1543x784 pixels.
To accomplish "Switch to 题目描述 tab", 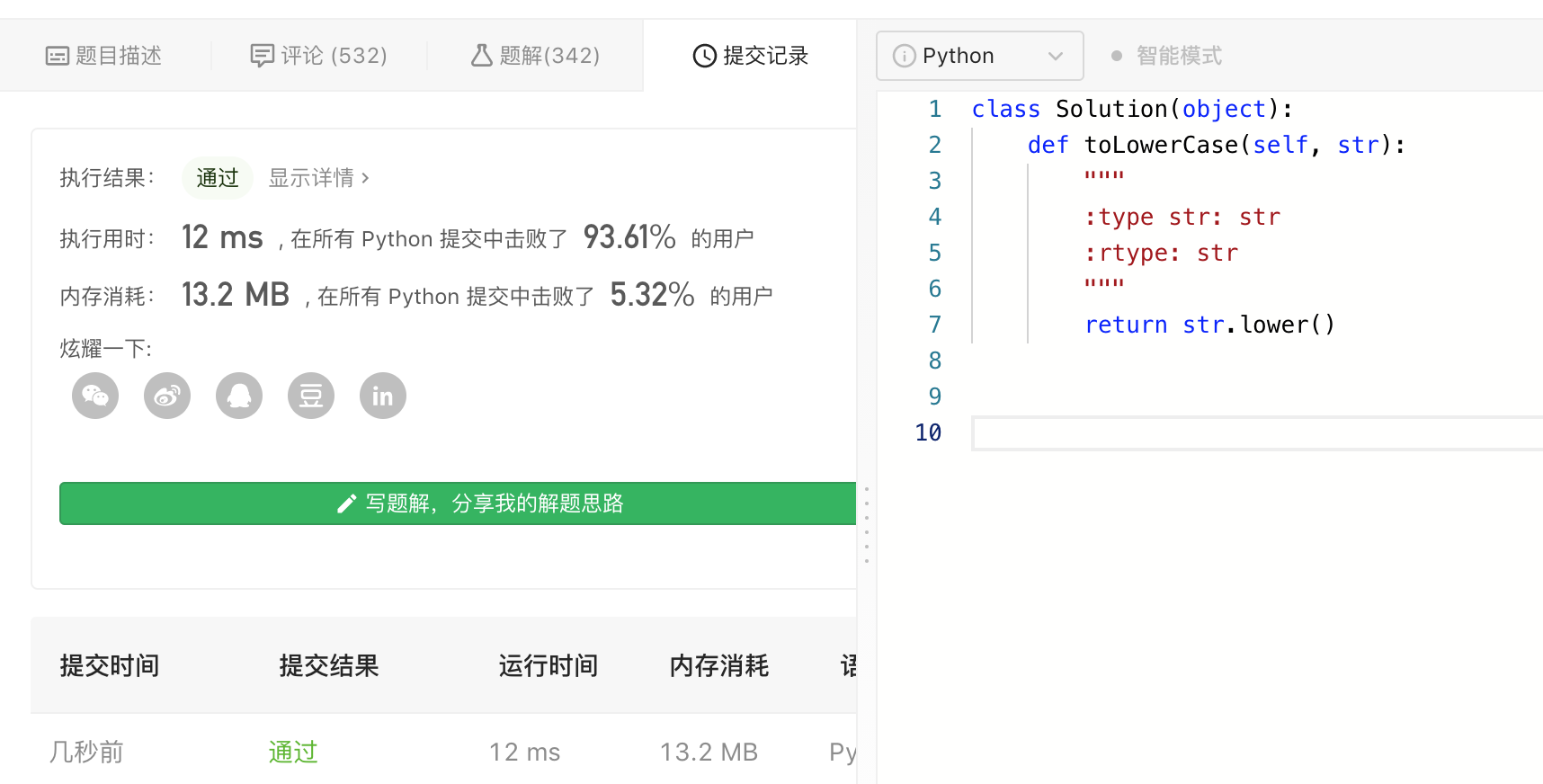I will click(104, 56).
